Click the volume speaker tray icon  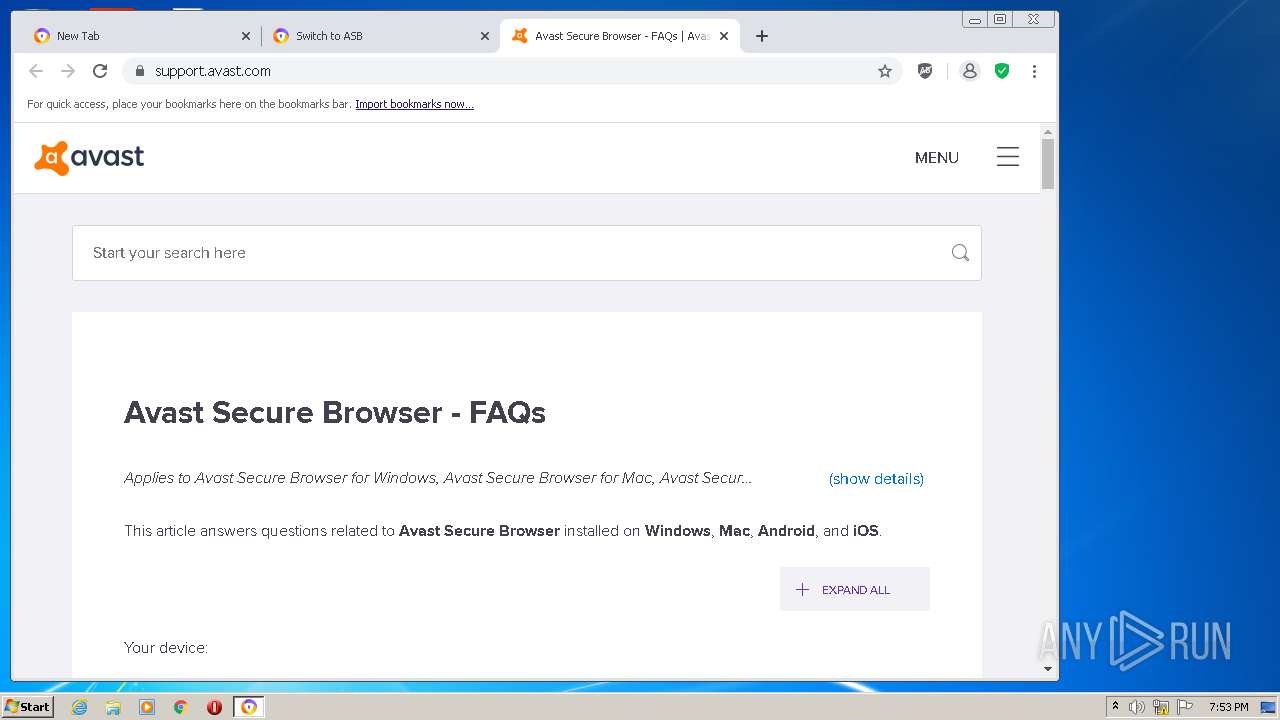pyautogui.click(x=1136, y=707)
